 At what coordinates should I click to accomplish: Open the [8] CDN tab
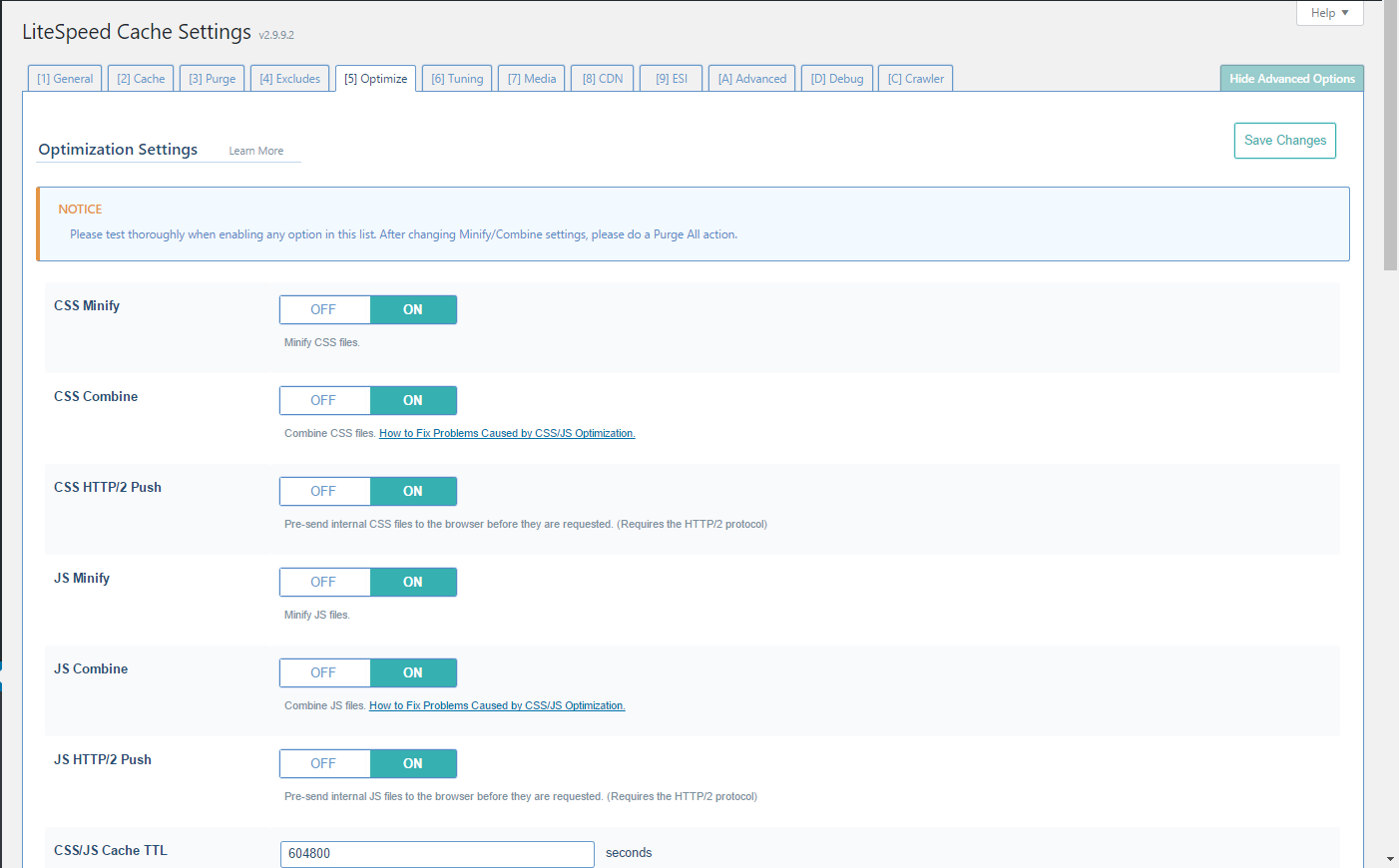point(603,79)
